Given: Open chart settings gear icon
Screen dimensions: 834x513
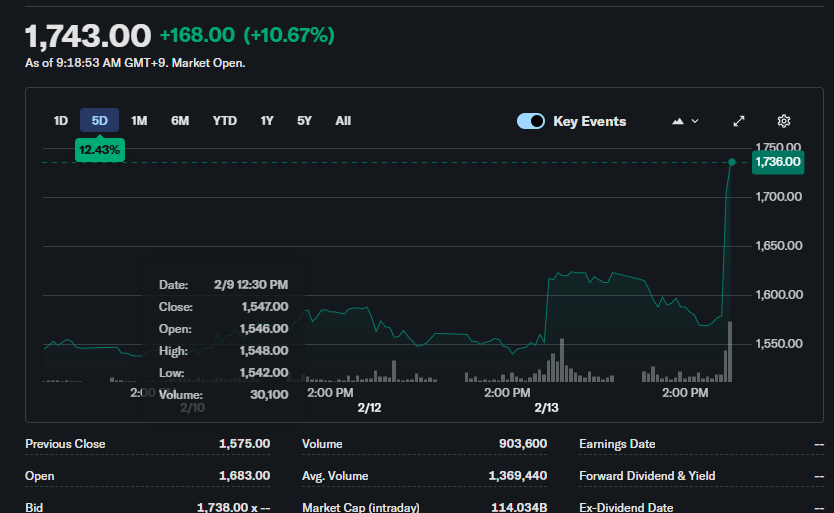Looking at the screenshot, I should (783, 121).
